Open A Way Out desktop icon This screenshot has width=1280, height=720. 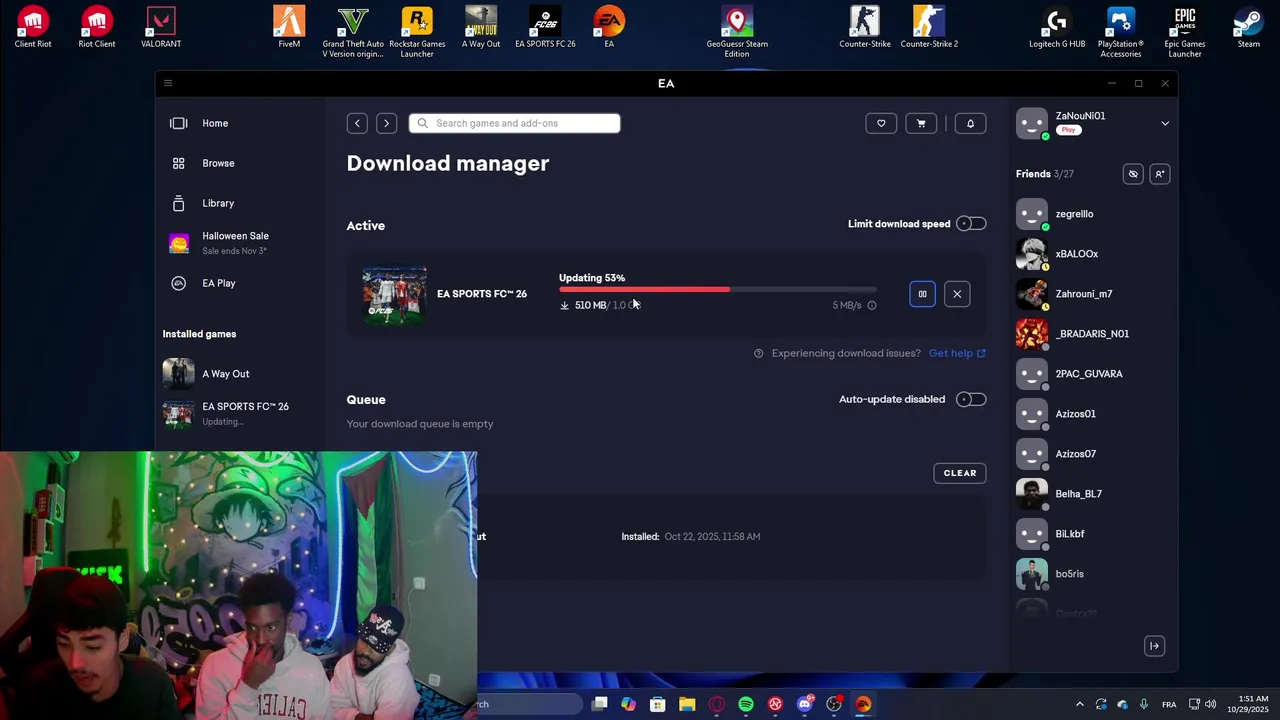point(481,28)
